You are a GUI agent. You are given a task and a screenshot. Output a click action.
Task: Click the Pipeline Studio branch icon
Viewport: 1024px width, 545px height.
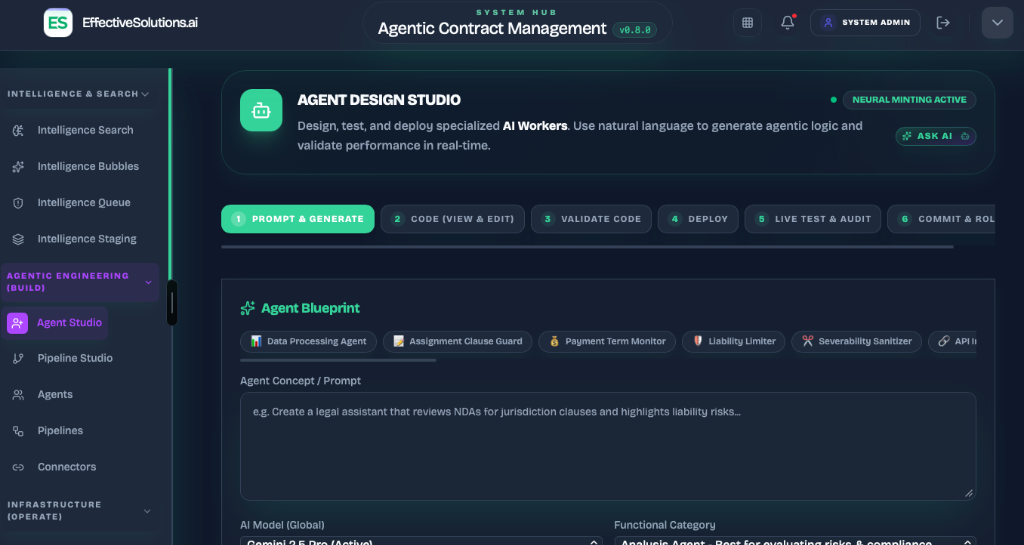coord(18,358)
